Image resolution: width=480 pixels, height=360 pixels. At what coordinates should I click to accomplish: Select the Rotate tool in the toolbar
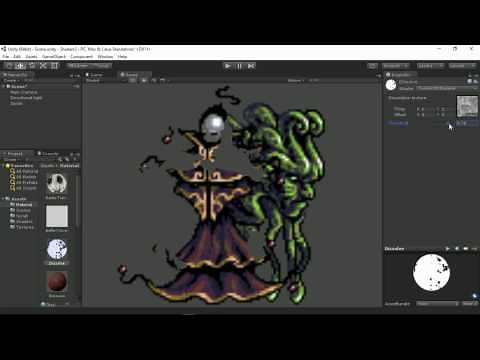(32, 66)
